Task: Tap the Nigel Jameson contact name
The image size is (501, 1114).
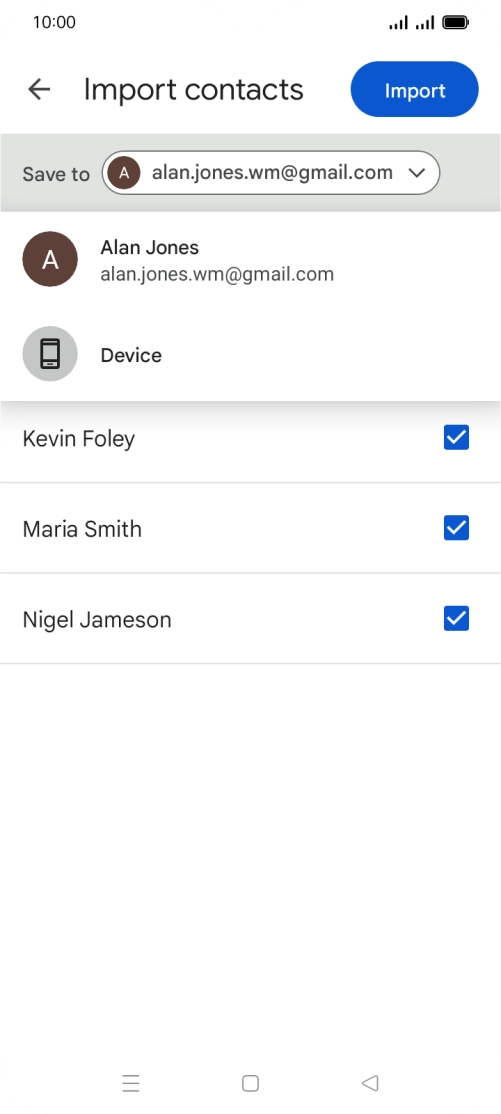Action: click(97, 620)
